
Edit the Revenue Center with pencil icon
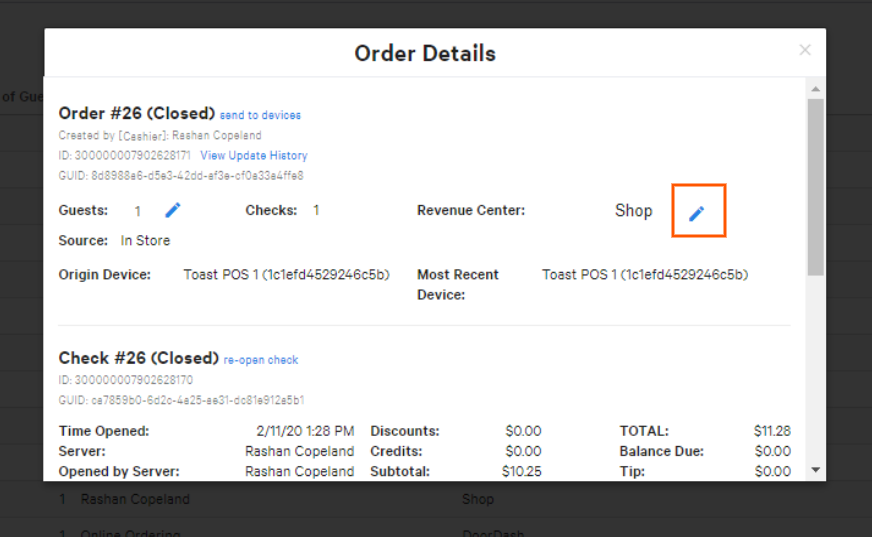(x=697, y=212)
